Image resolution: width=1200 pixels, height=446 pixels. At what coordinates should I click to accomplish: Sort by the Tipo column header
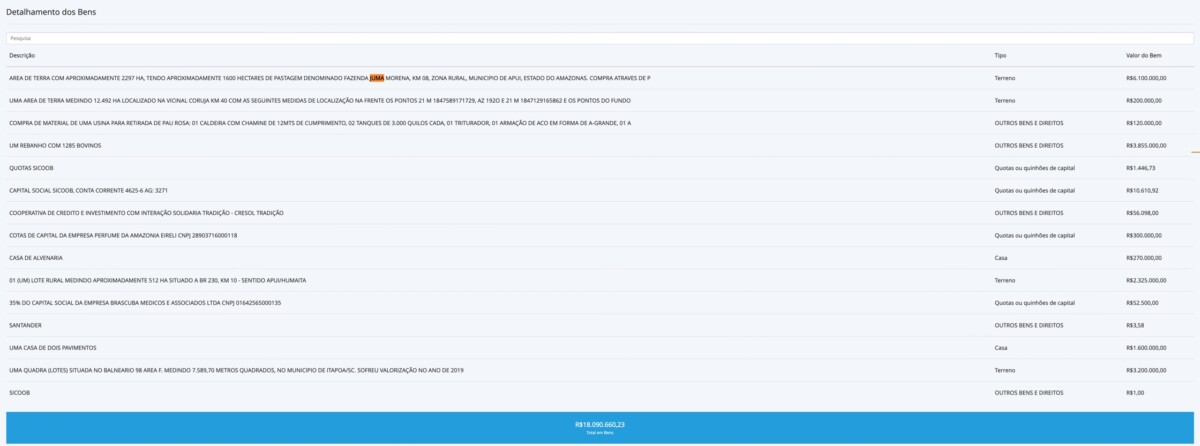[x=1000, y=55]
